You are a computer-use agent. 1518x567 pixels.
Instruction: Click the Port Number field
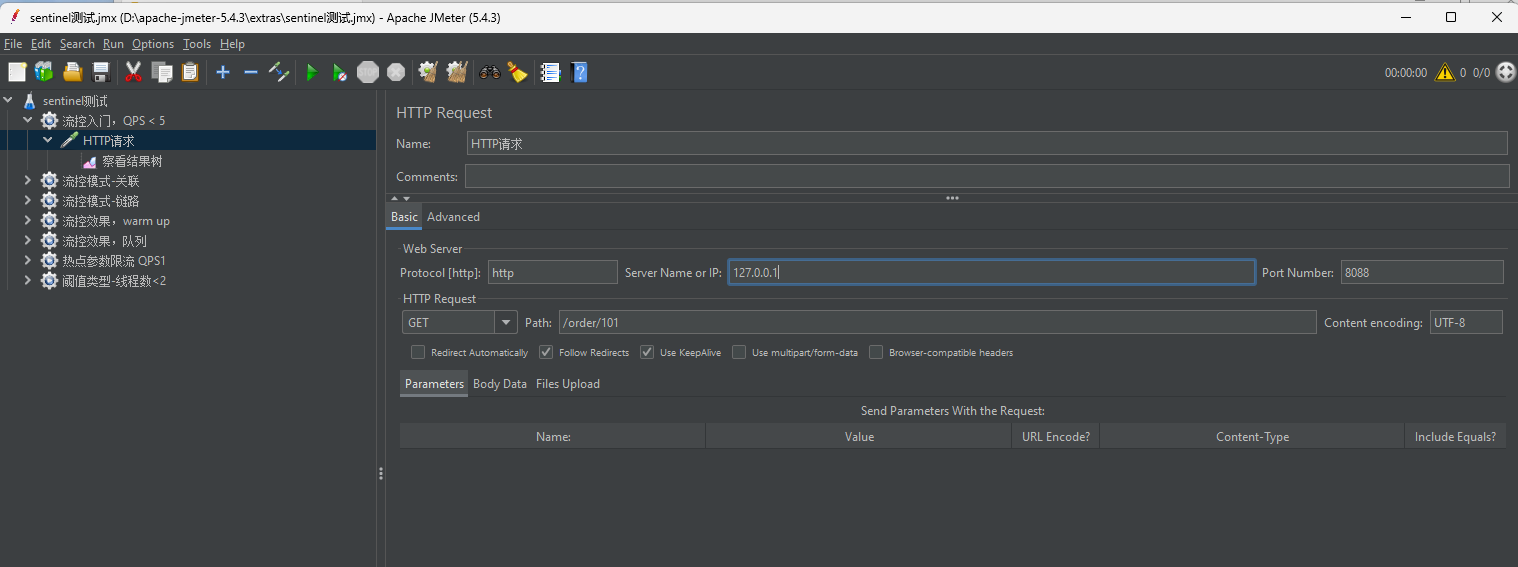[1422, 272]
